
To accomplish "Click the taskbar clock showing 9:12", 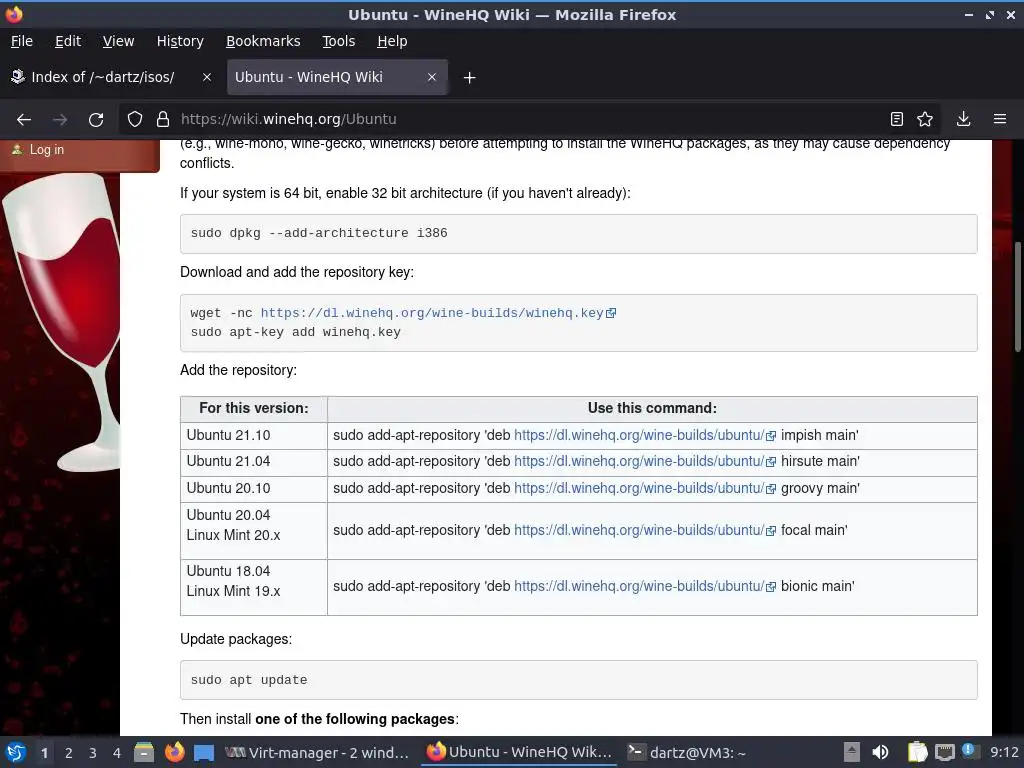I will [x=1004, y=752].
